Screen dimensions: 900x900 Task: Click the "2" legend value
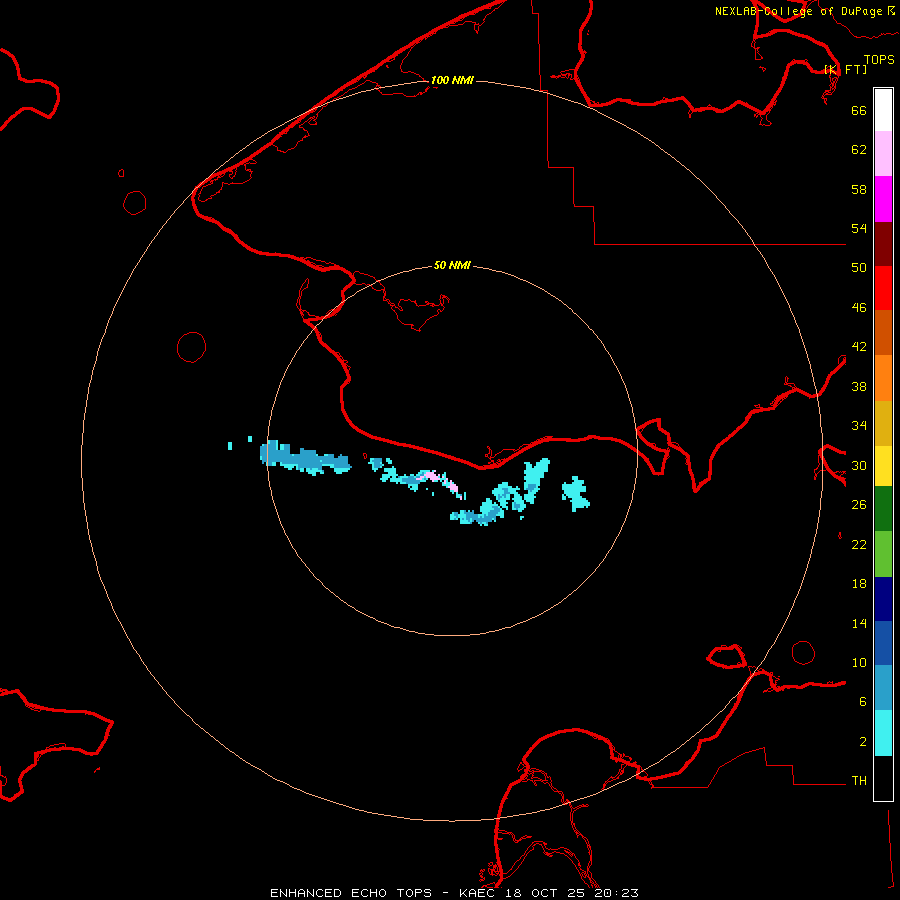pos(863,742)
